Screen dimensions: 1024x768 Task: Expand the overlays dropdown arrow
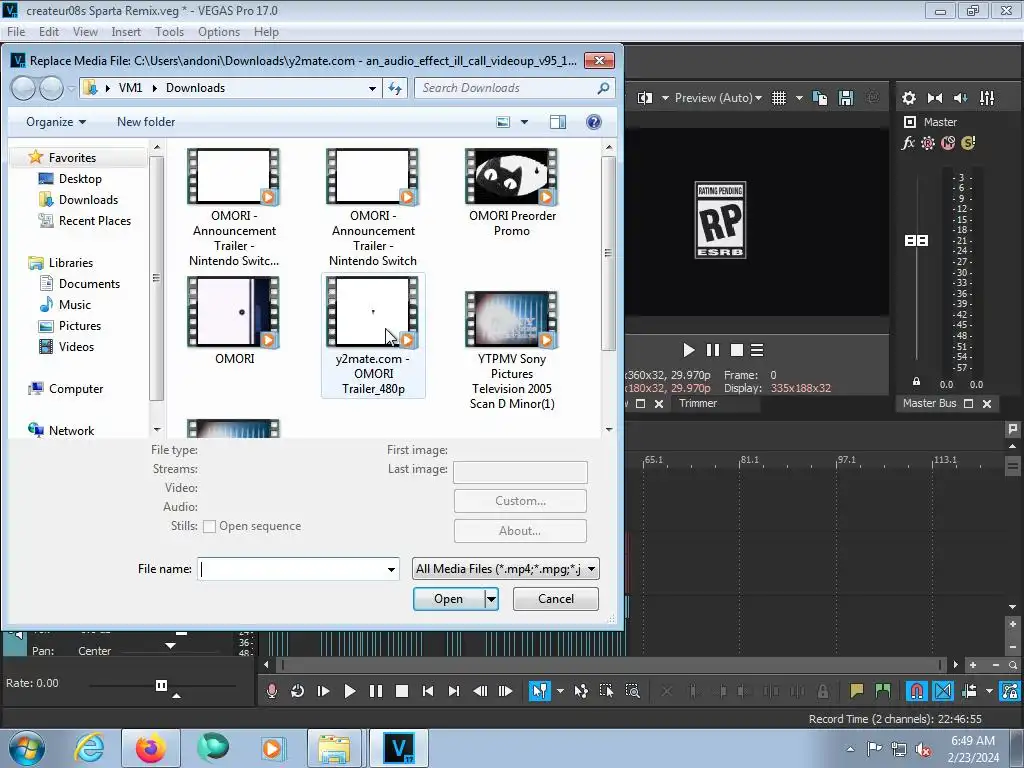[799, 98]
